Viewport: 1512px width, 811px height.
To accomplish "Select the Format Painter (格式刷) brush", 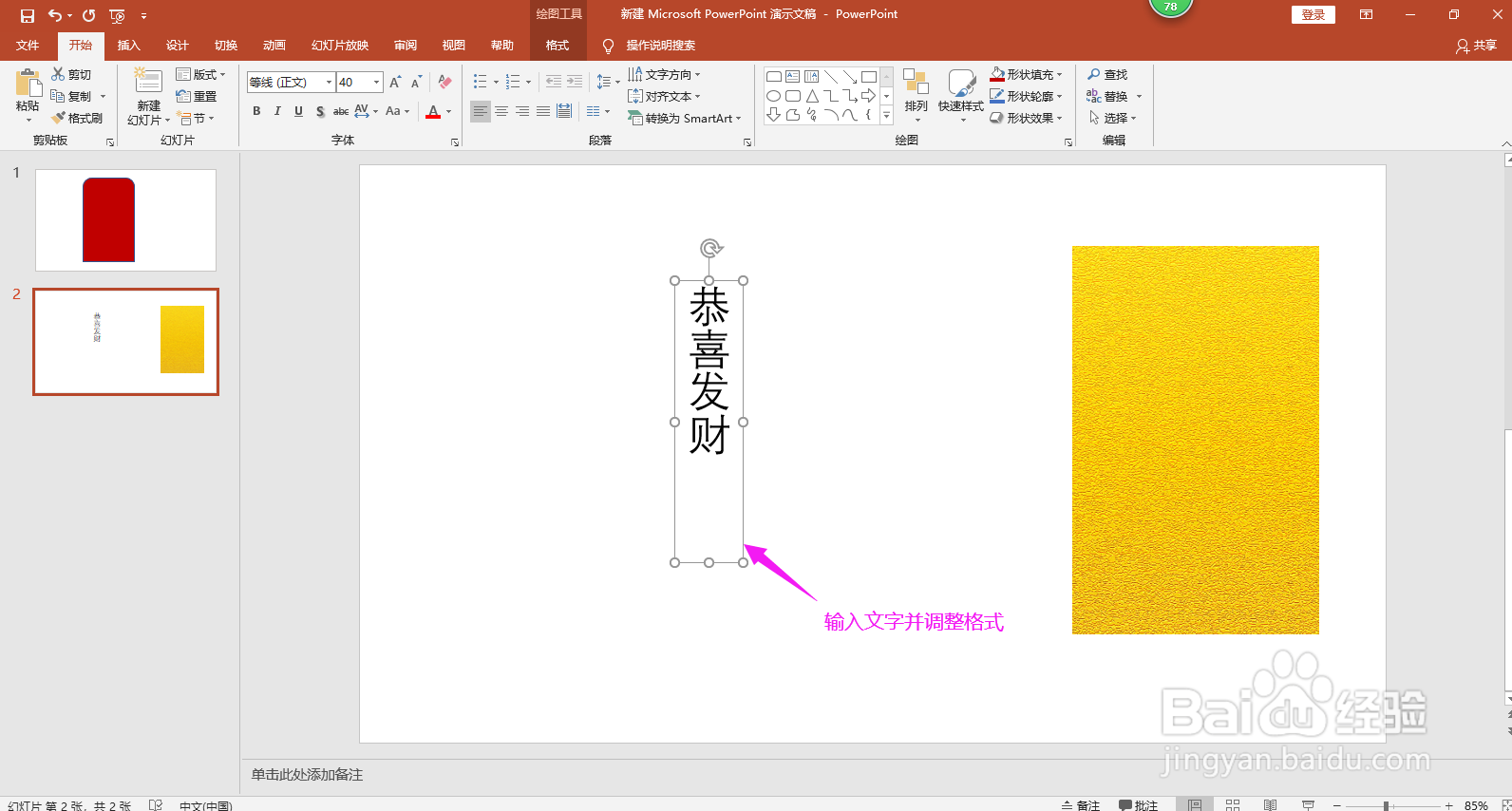I will tap(59, 118).
